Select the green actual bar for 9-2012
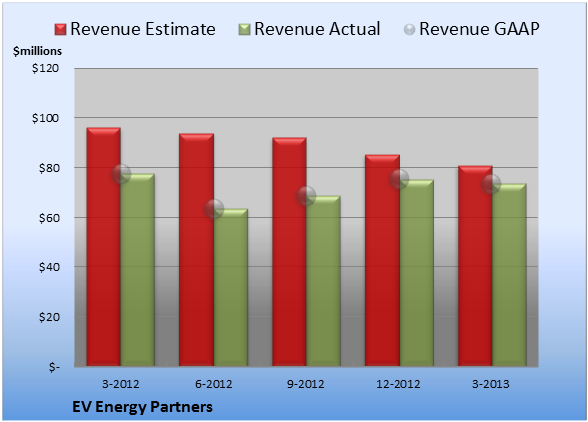This screenshot has height=422, width=588. pyautogui.click(x=323, y=281)
